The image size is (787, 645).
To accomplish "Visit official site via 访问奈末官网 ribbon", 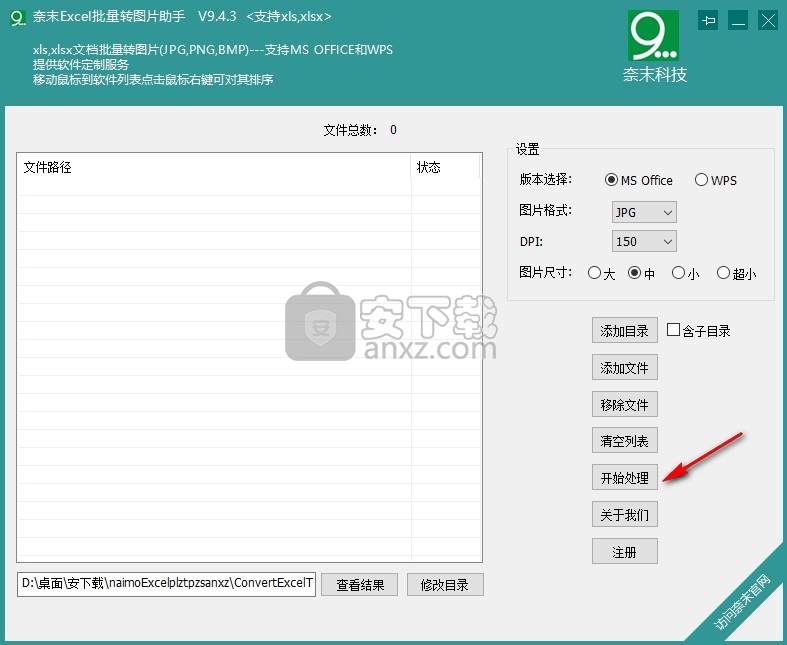I will (x=743, y=601).
